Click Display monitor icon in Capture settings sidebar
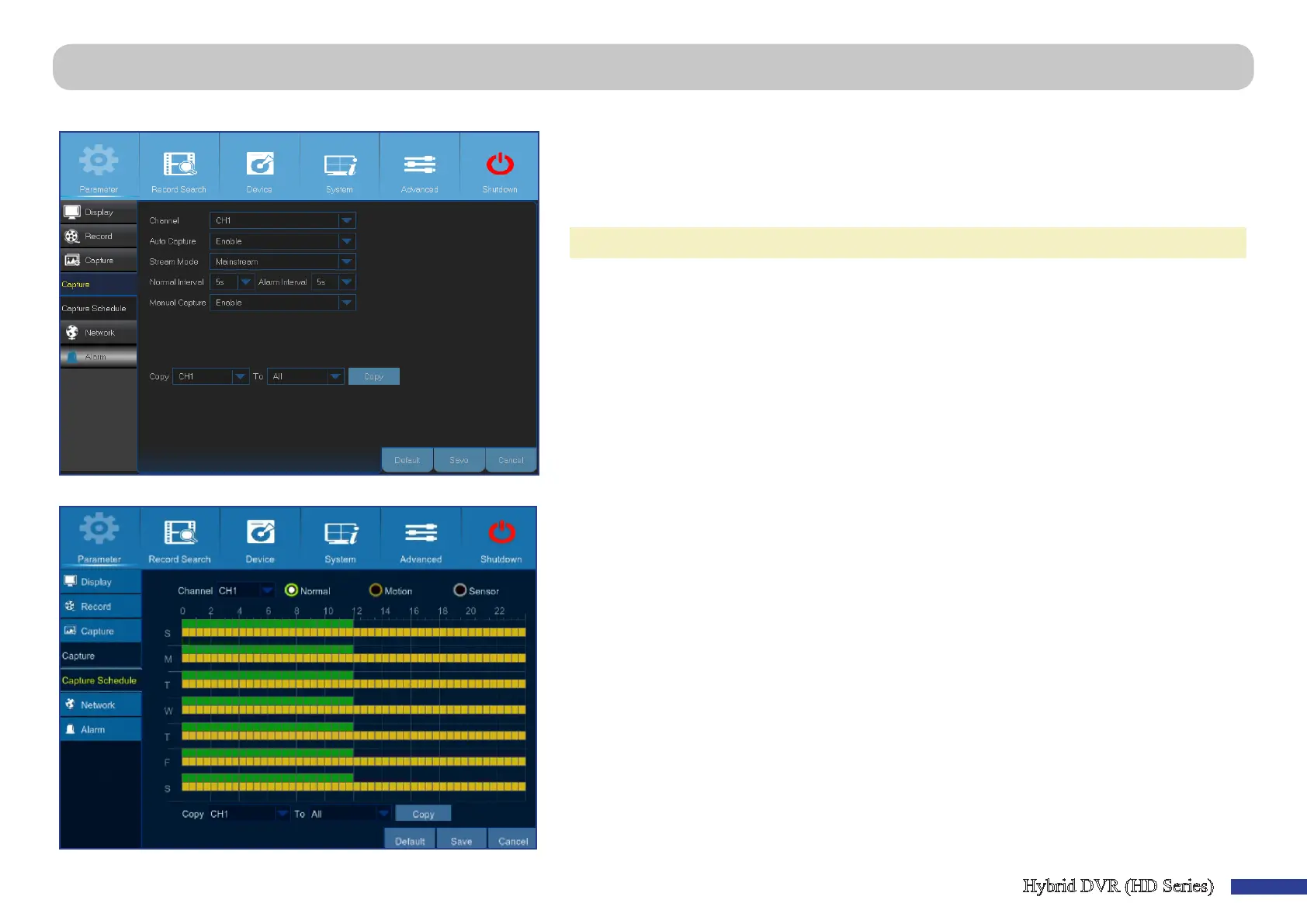The width and height of the screenshot is (1307, 924). point(72,212)
